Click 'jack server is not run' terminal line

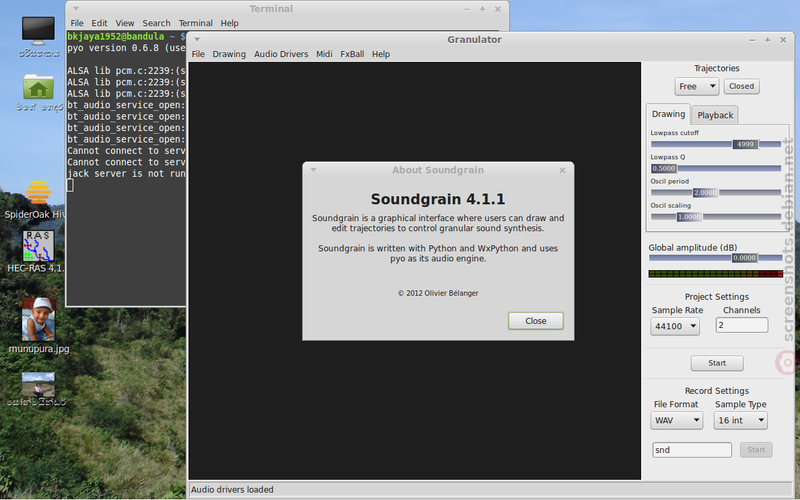click(x=126, y=173)
